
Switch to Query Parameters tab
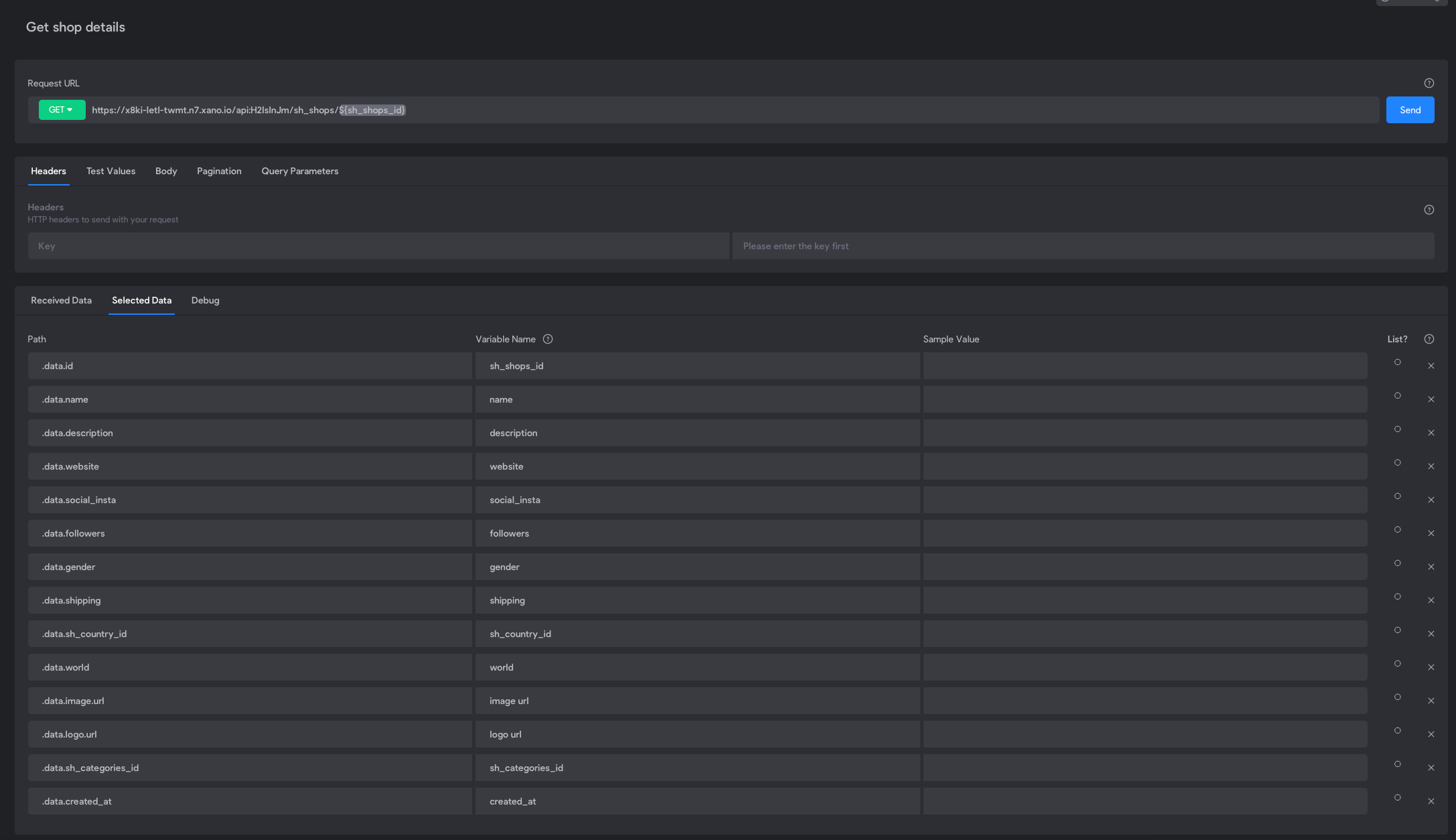(299, 171)
